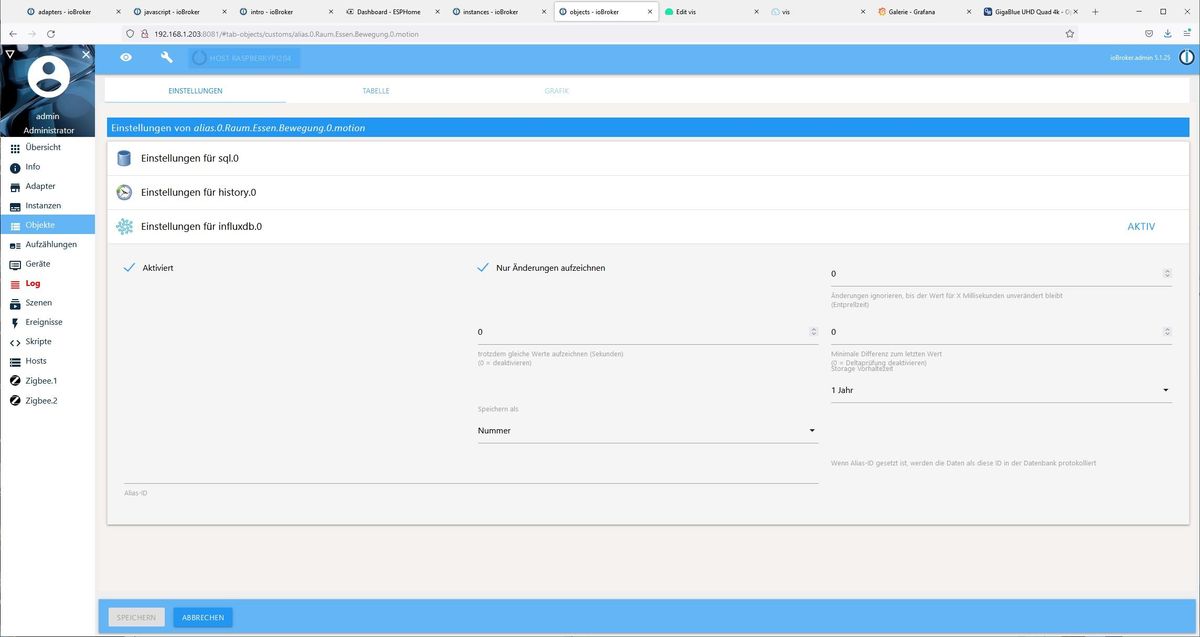Click the Aufzählungen icon
Viewport: 1200px width, 637px height.
click(x=15, y=245)
